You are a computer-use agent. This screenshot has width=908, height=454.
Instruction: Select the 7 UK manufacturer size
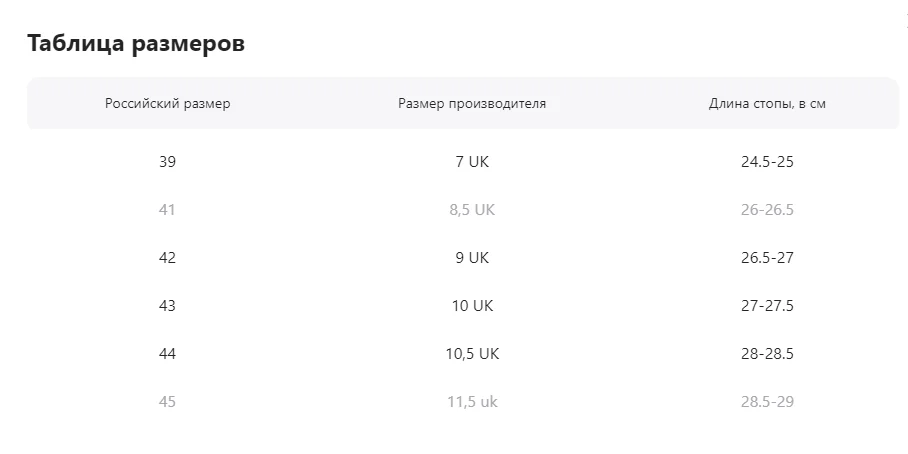click(x=472, y=161)
